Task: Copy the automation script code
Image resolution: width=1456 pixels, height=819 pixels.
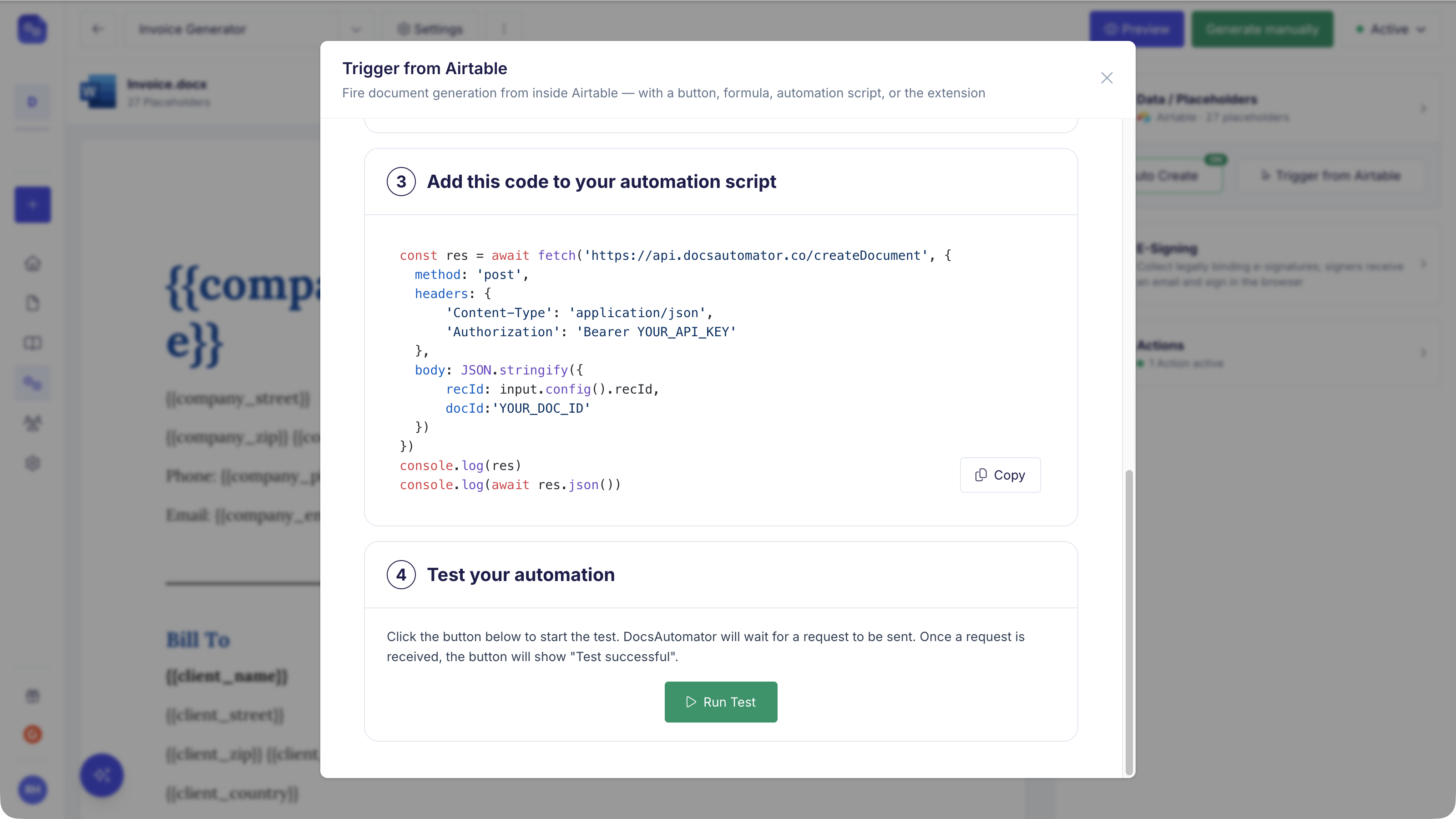Action: pyautogui.click(x=1000, y=475)
